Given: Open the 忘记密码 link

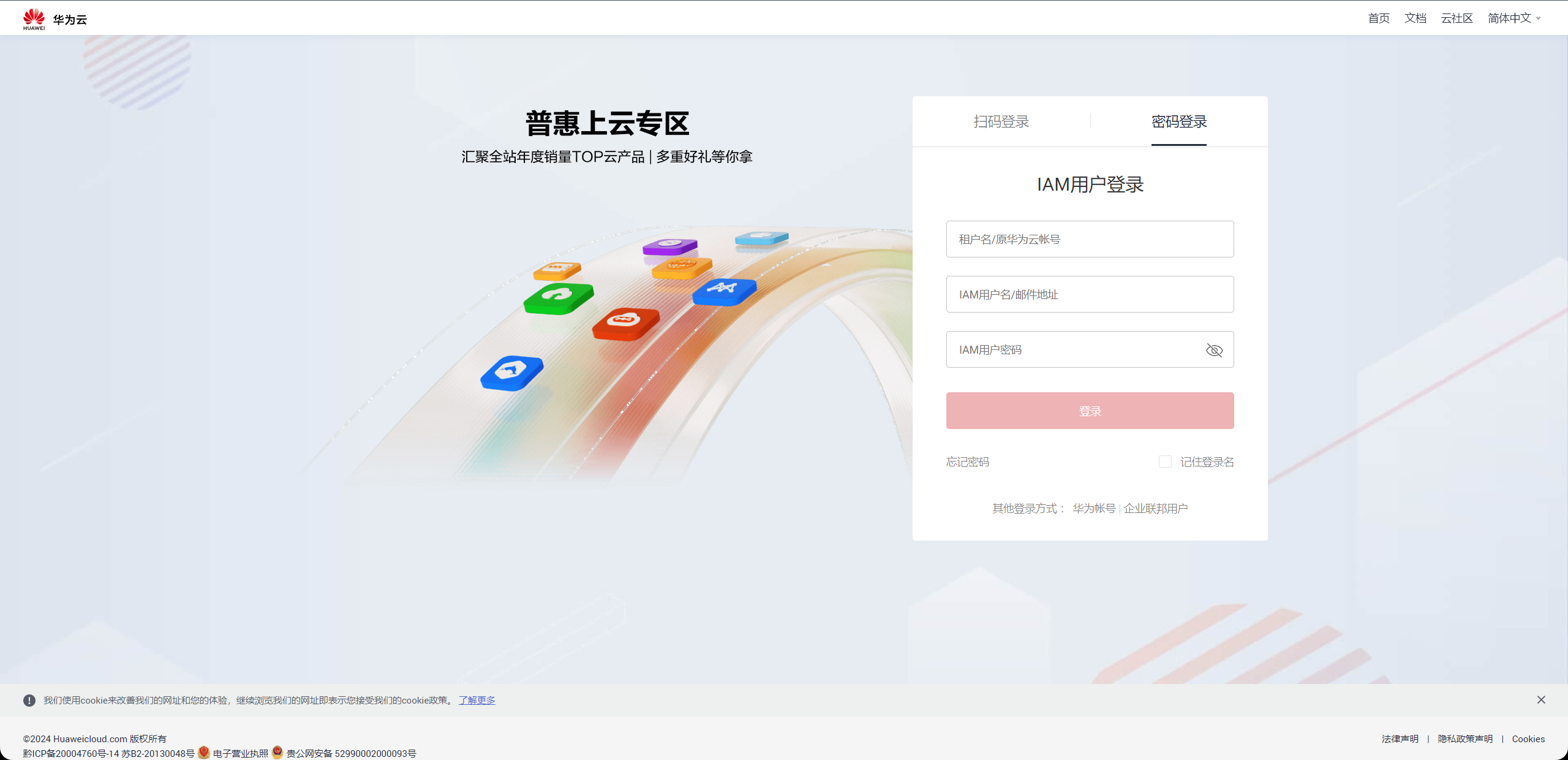Looking at the screenshot, I should (x=968, y=462).
